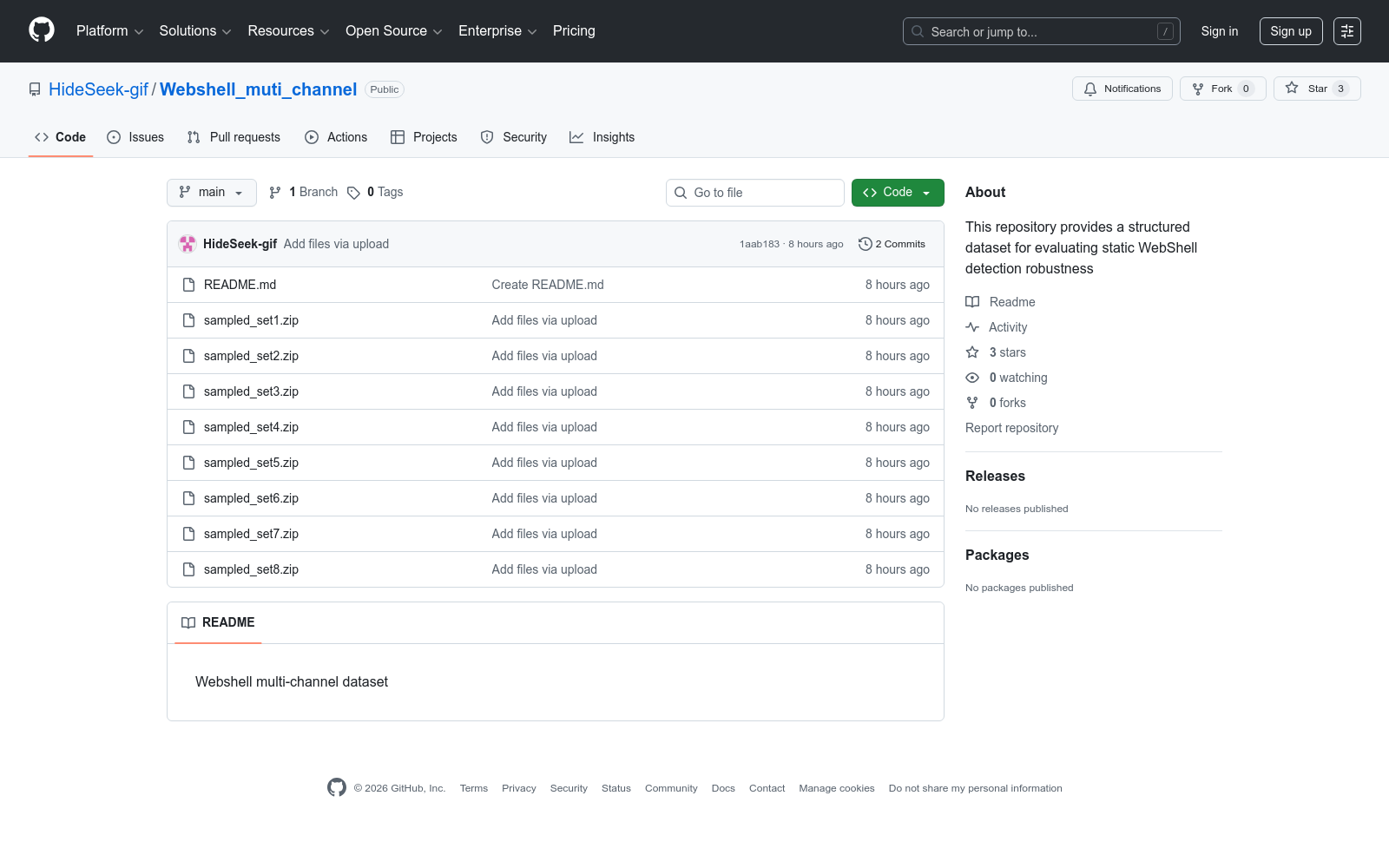The width and height of the screenshot is (1389, 868).
Task: Click the star icon beside 3 stars
Action: (x=972, y=352)
